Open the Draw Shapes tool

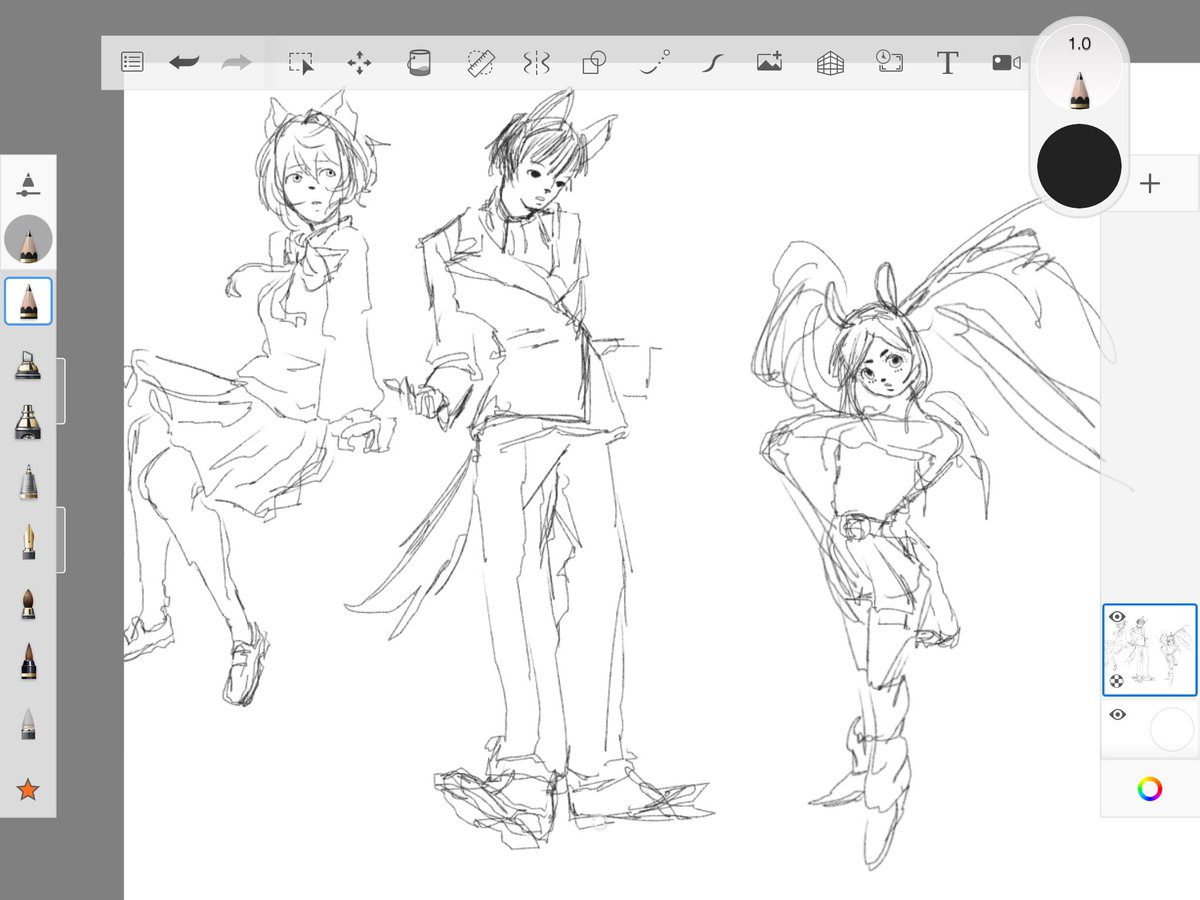pyautogui.click(x=594, y=63)
